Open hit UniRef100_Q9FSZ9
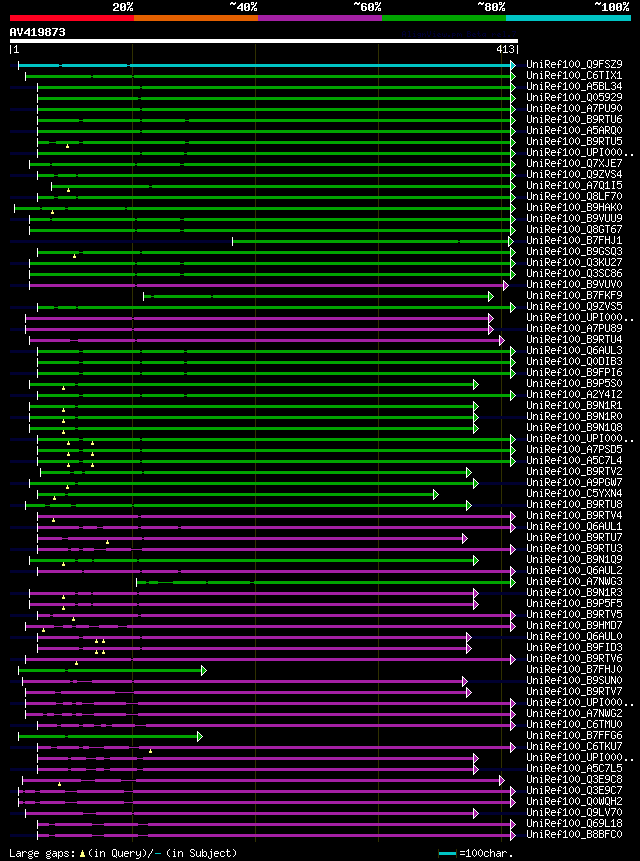The image size is (640, 861). [x=574, y=65]
